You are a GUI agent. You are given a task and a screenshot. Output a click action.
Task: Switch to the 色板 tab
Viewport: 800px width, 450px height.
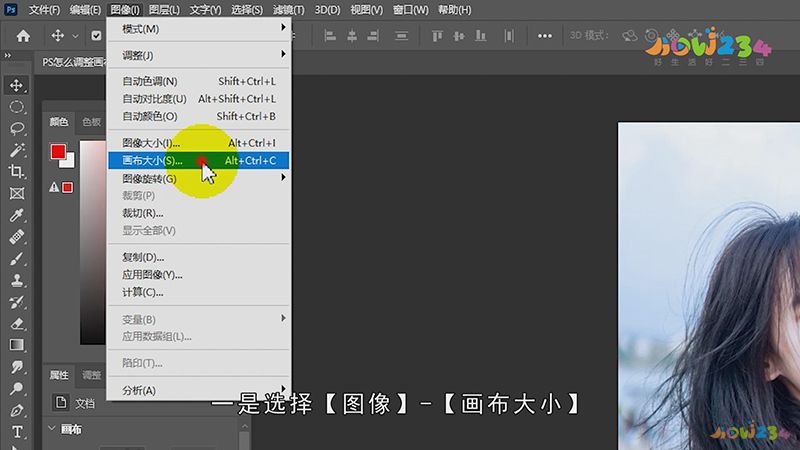click(91, 121)
